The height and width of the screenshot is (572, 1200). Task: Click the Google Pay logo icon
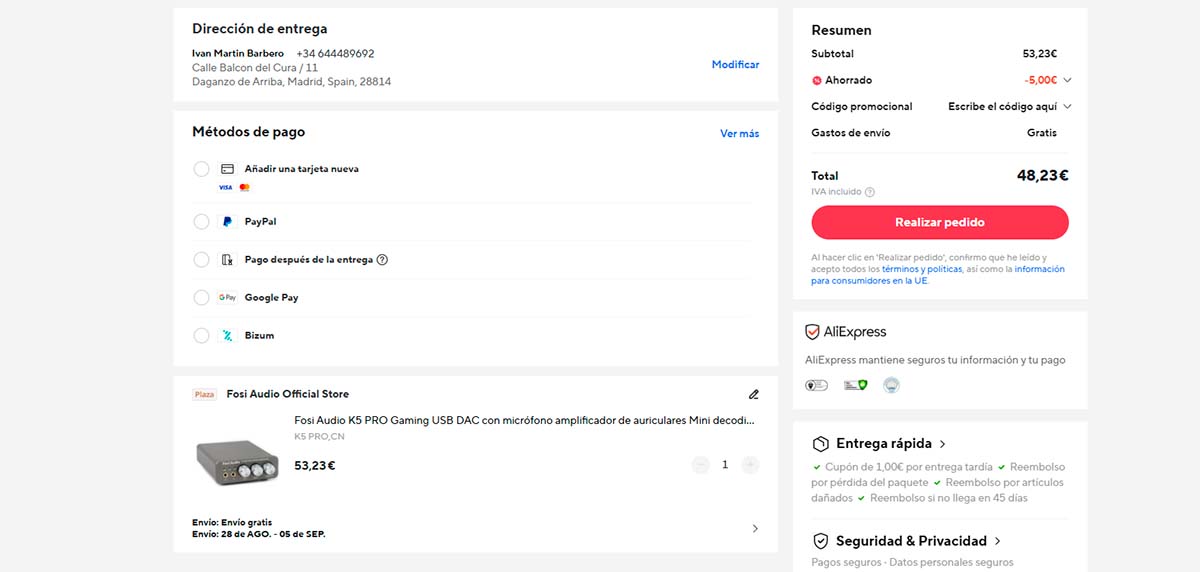227,298
